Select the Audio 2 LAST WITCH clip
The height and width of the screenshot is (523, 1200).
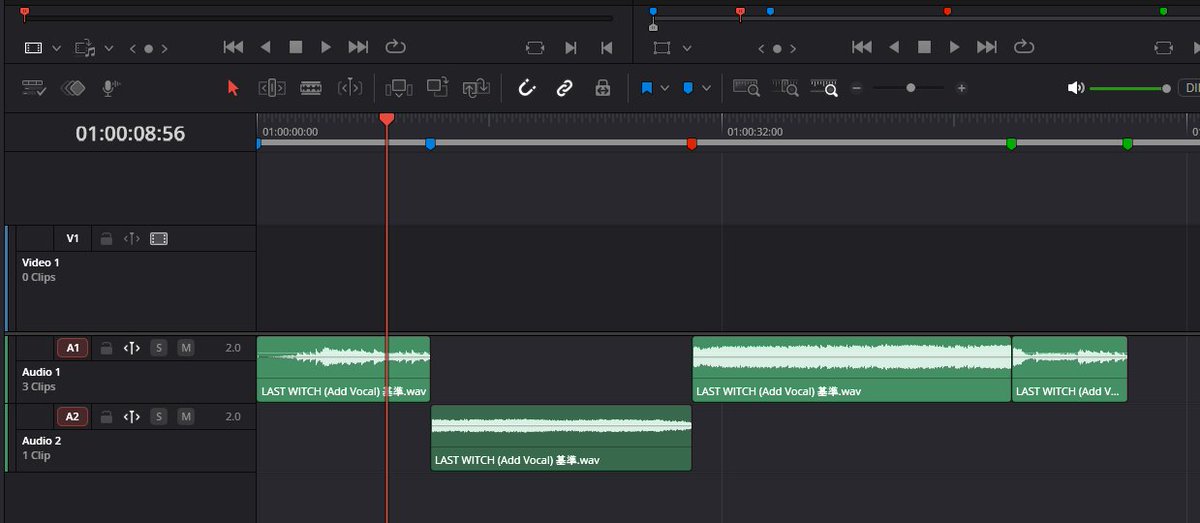561,438
